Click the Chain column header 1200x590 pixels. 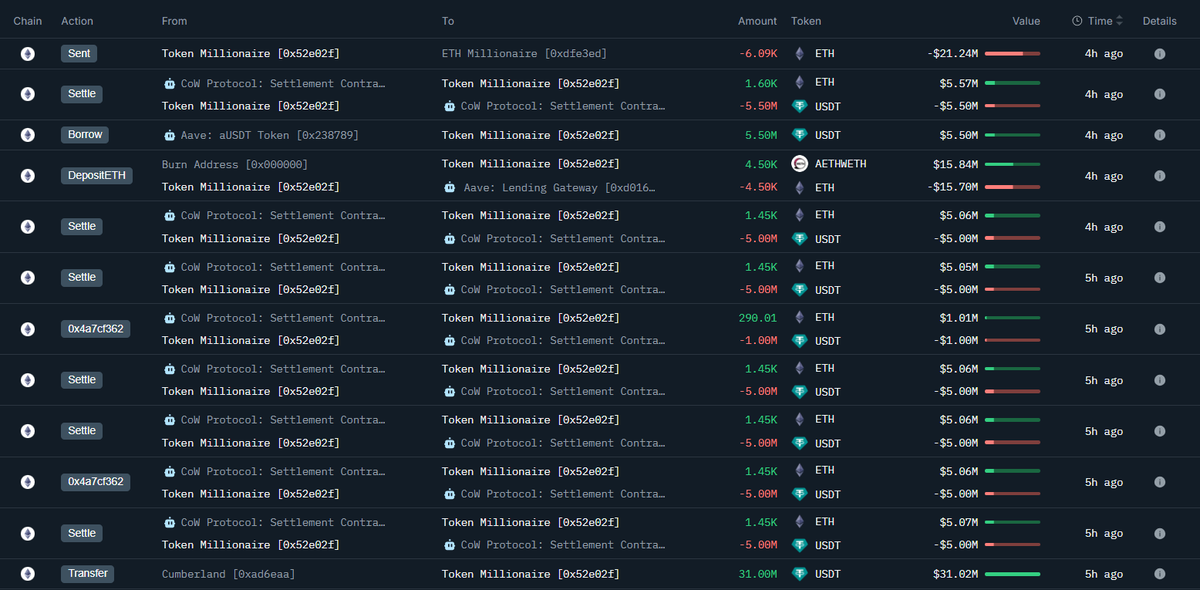pyautogui.click(x=27, y=21)
